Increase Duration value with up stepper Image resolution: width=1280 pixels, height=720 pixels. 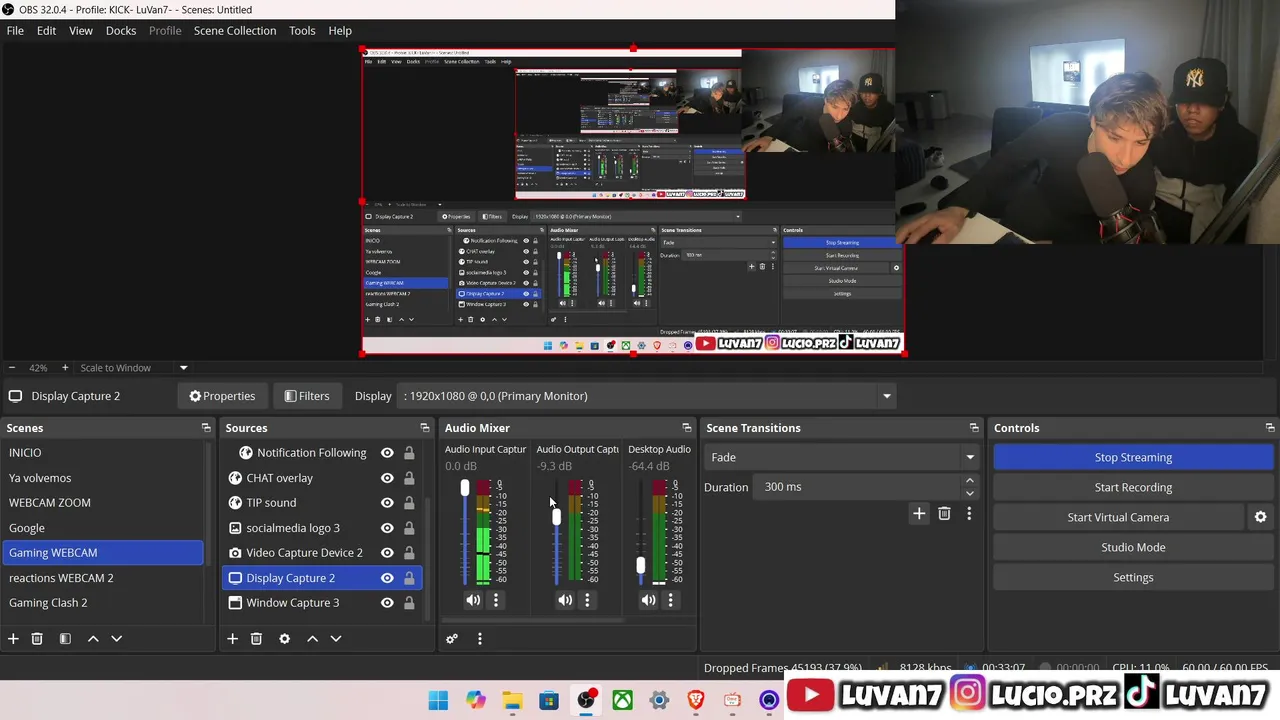pos(969,481)
